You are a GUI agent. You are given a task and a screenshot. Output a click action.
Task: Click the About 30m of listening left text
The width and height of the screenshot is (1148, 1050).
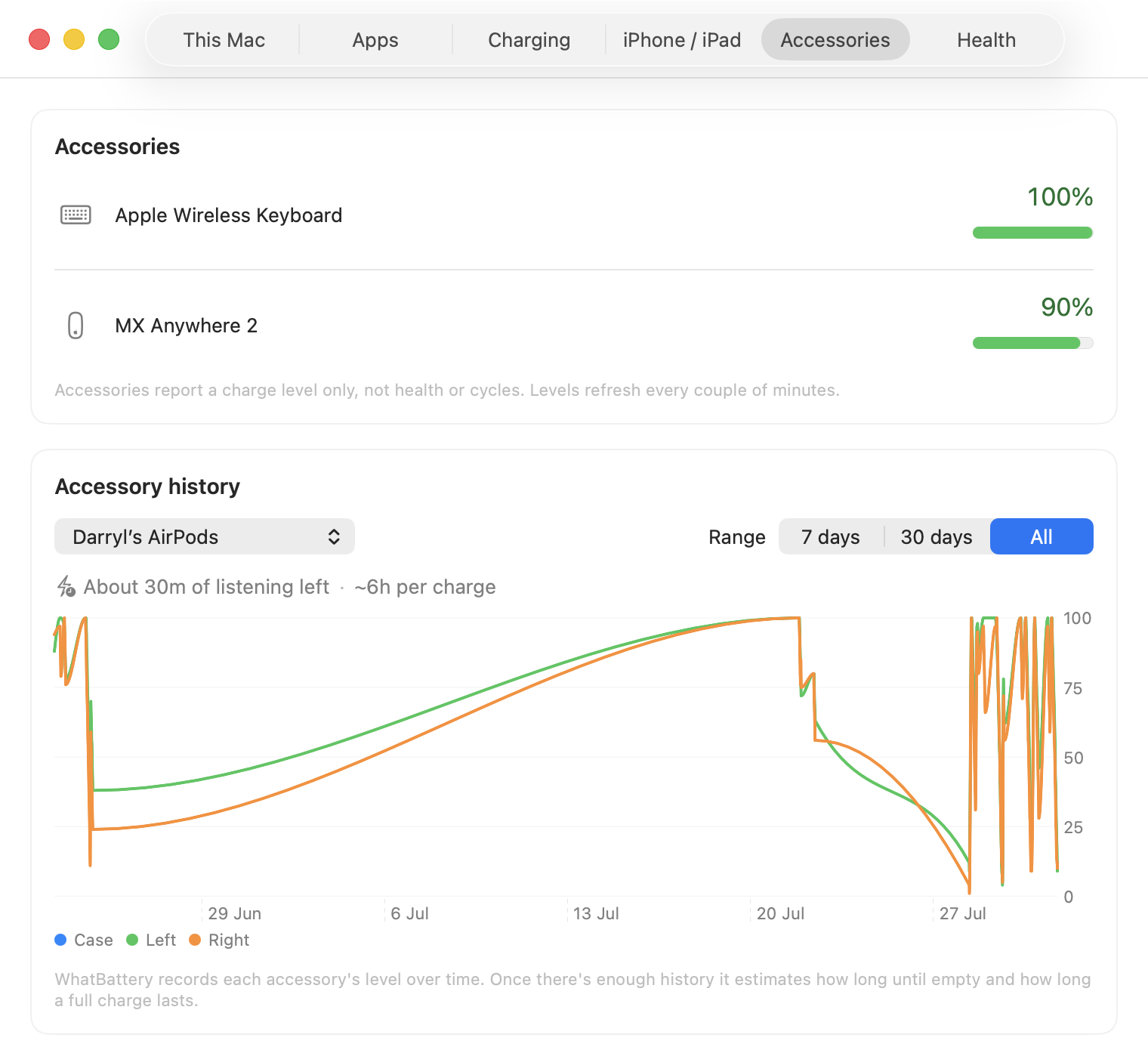[206, 587]
